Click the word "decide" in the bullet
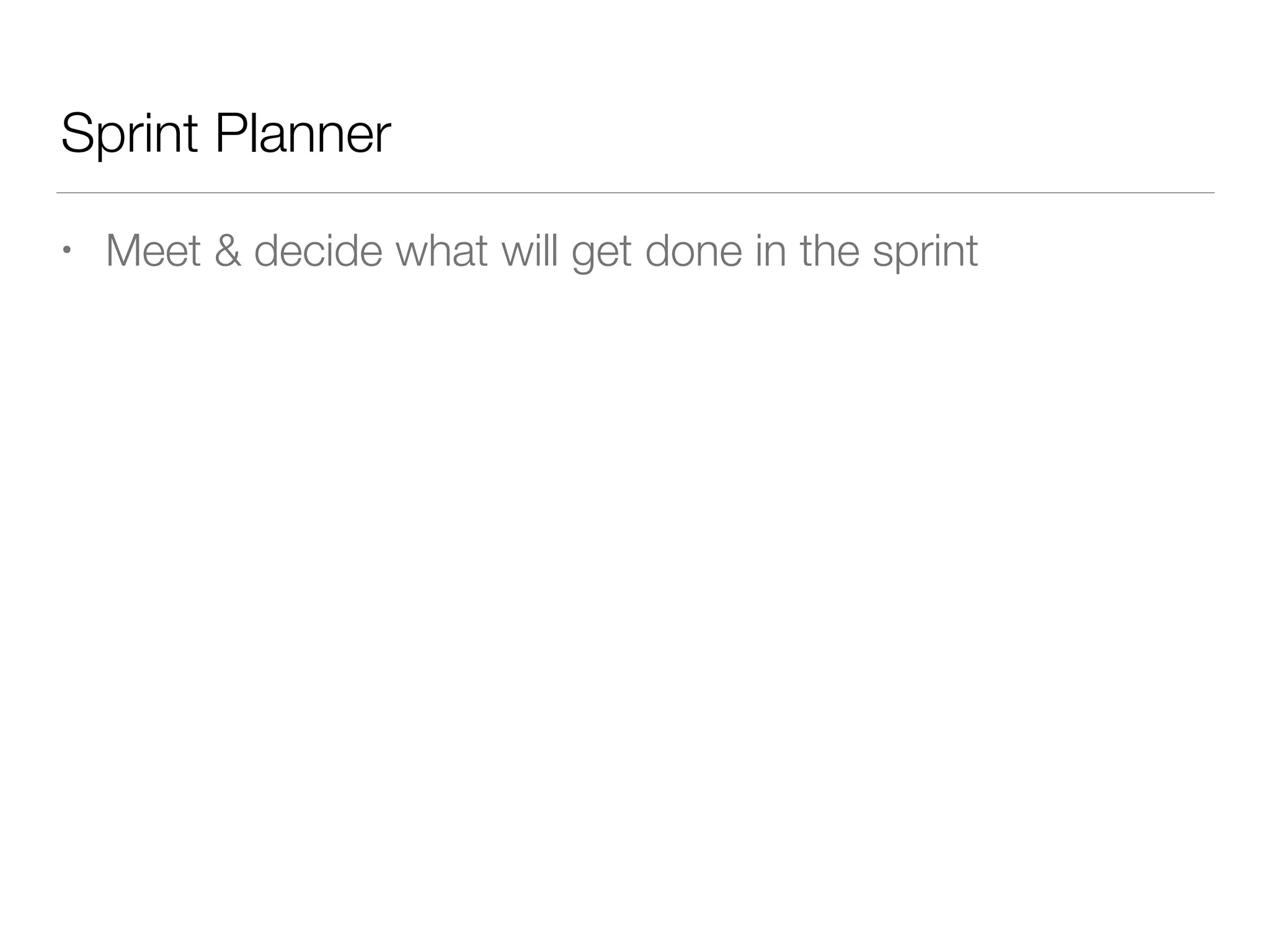 pyautogui.click(x=317, y=251)
